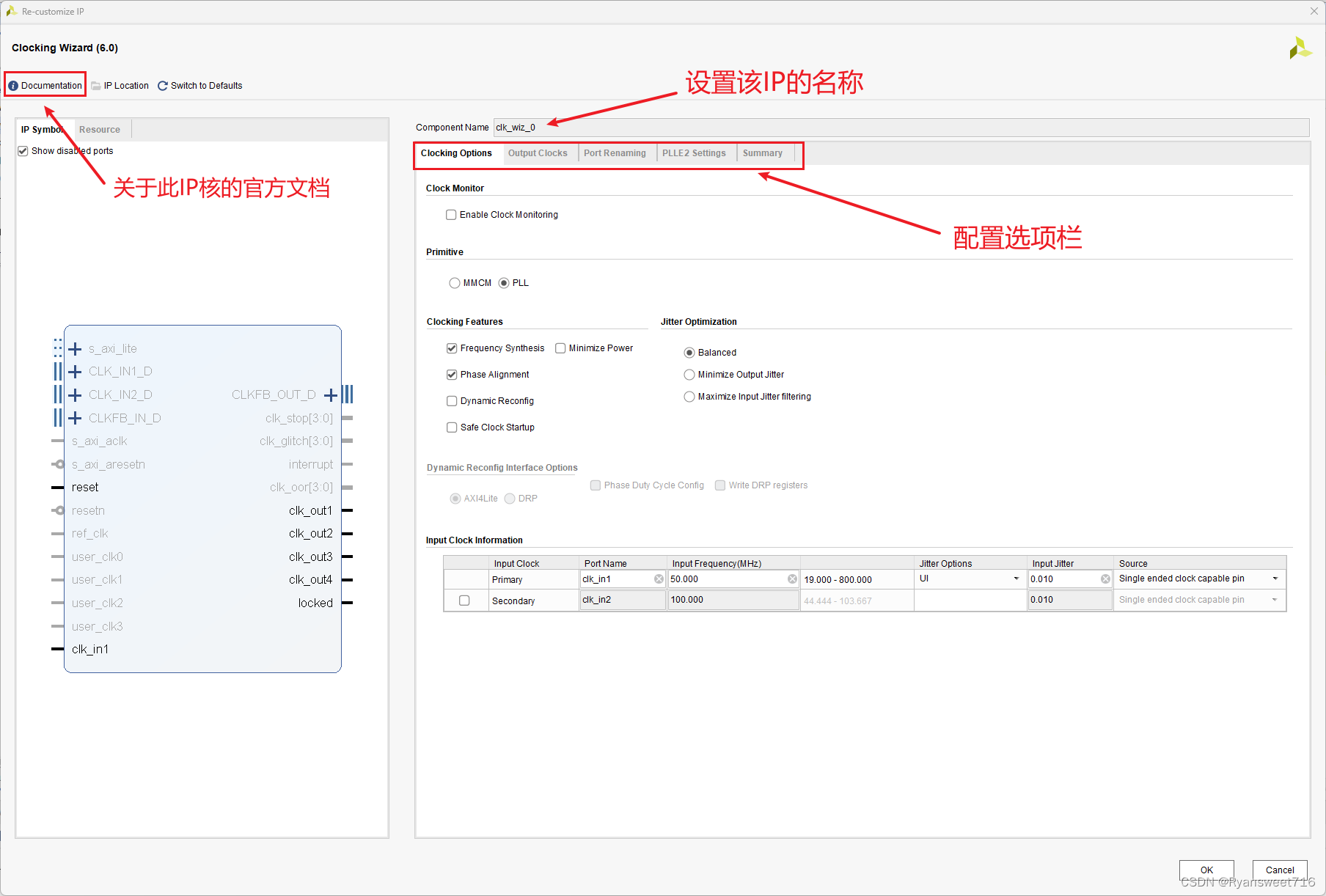Image resolution: width=1326 pixels, height=896 pixels.
Task: Switch to Output Clocks tab
Action: point(538,153)
